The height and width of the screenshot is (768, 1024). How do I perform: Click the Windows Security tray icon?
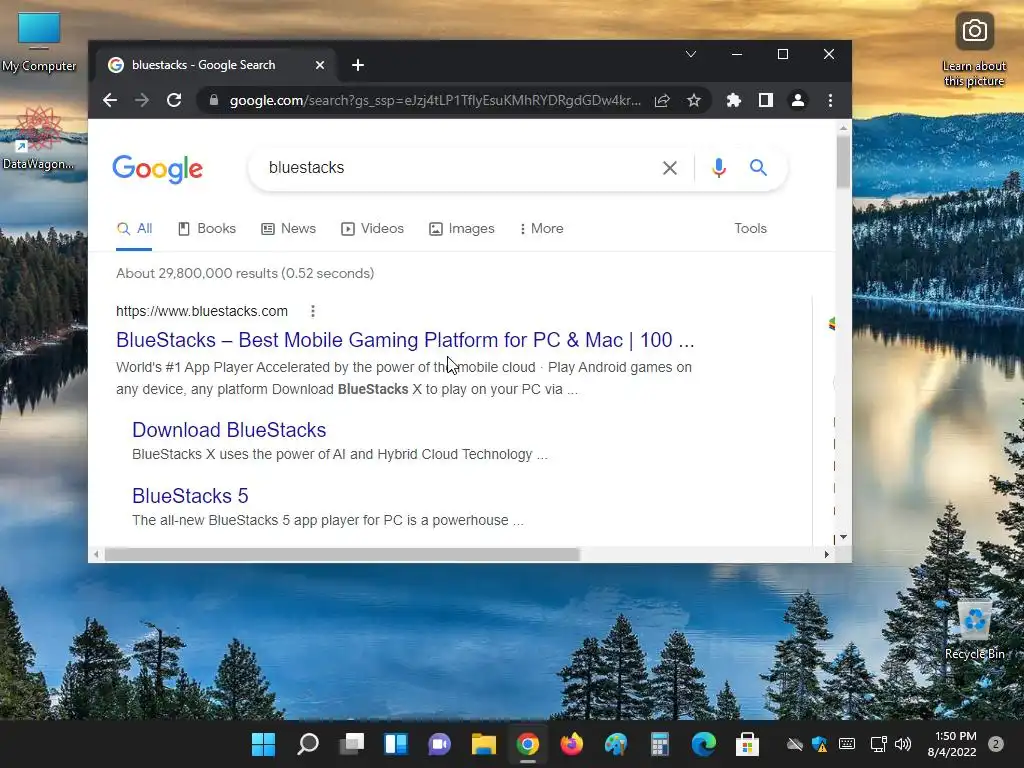pyautogui.click(x=820, y=744)
